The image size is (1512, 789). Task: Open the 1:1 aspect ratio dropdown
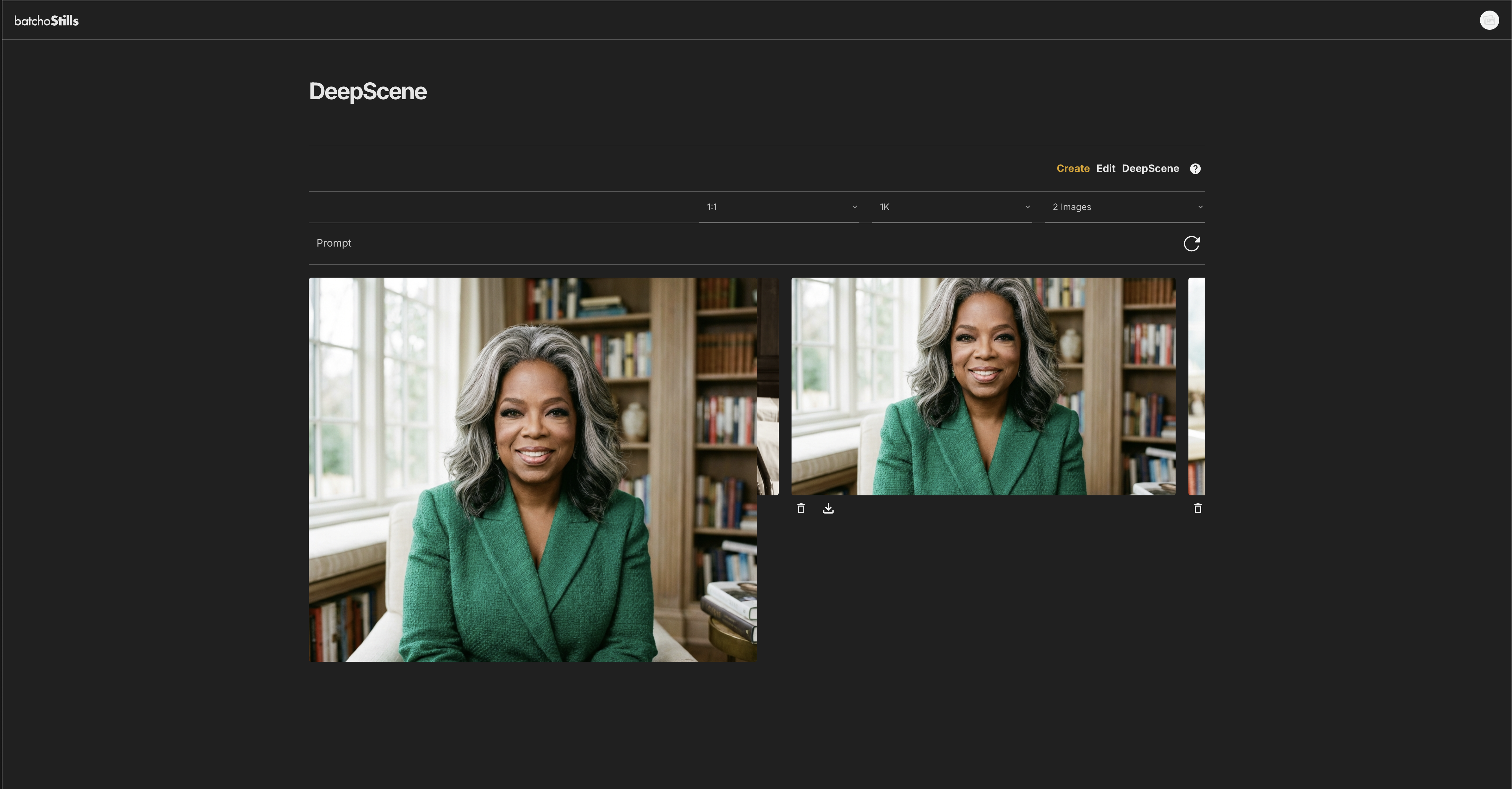point(778,207)
